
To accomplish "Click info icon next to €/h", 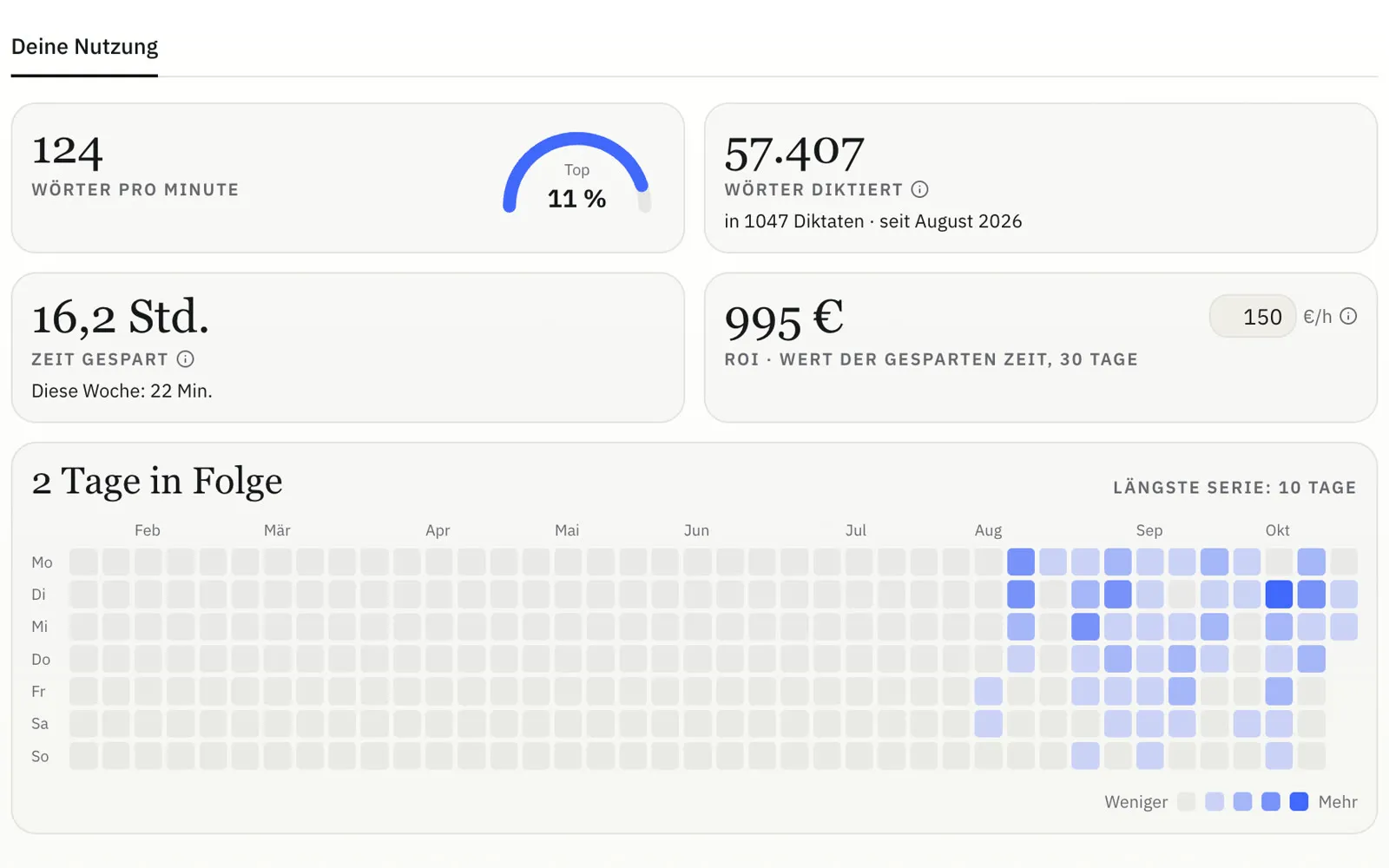I will [x=1348, y=316].
